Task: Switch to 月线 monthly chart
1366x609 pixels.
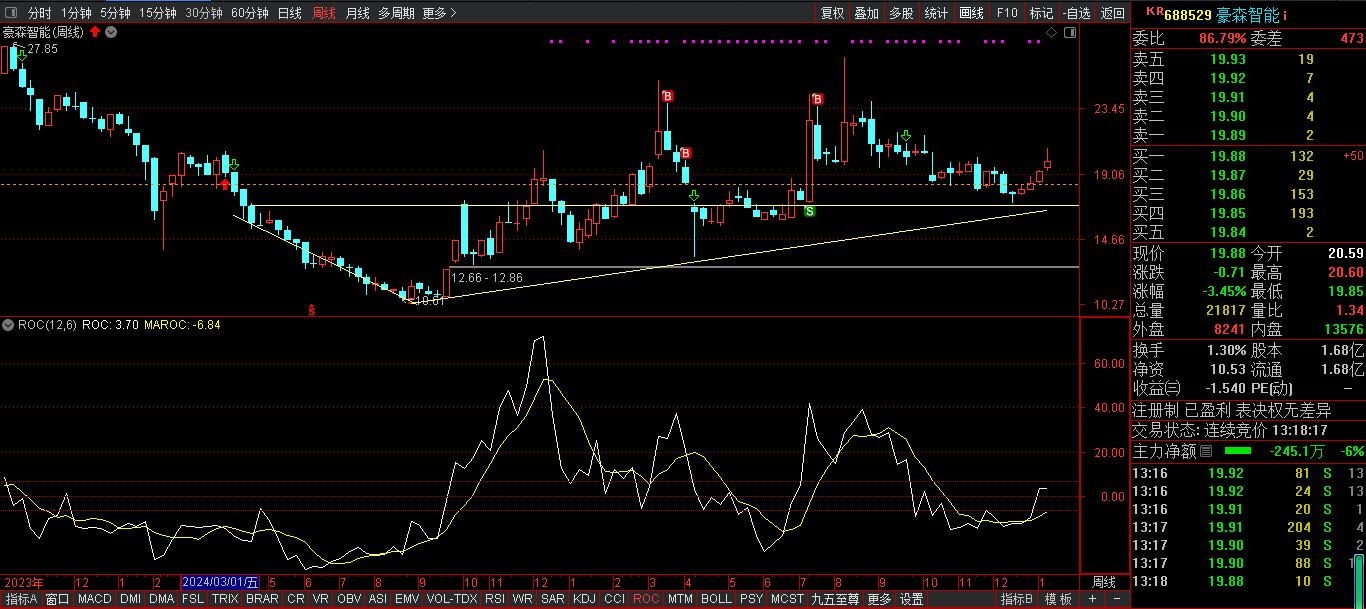Action: coord(357,13)
